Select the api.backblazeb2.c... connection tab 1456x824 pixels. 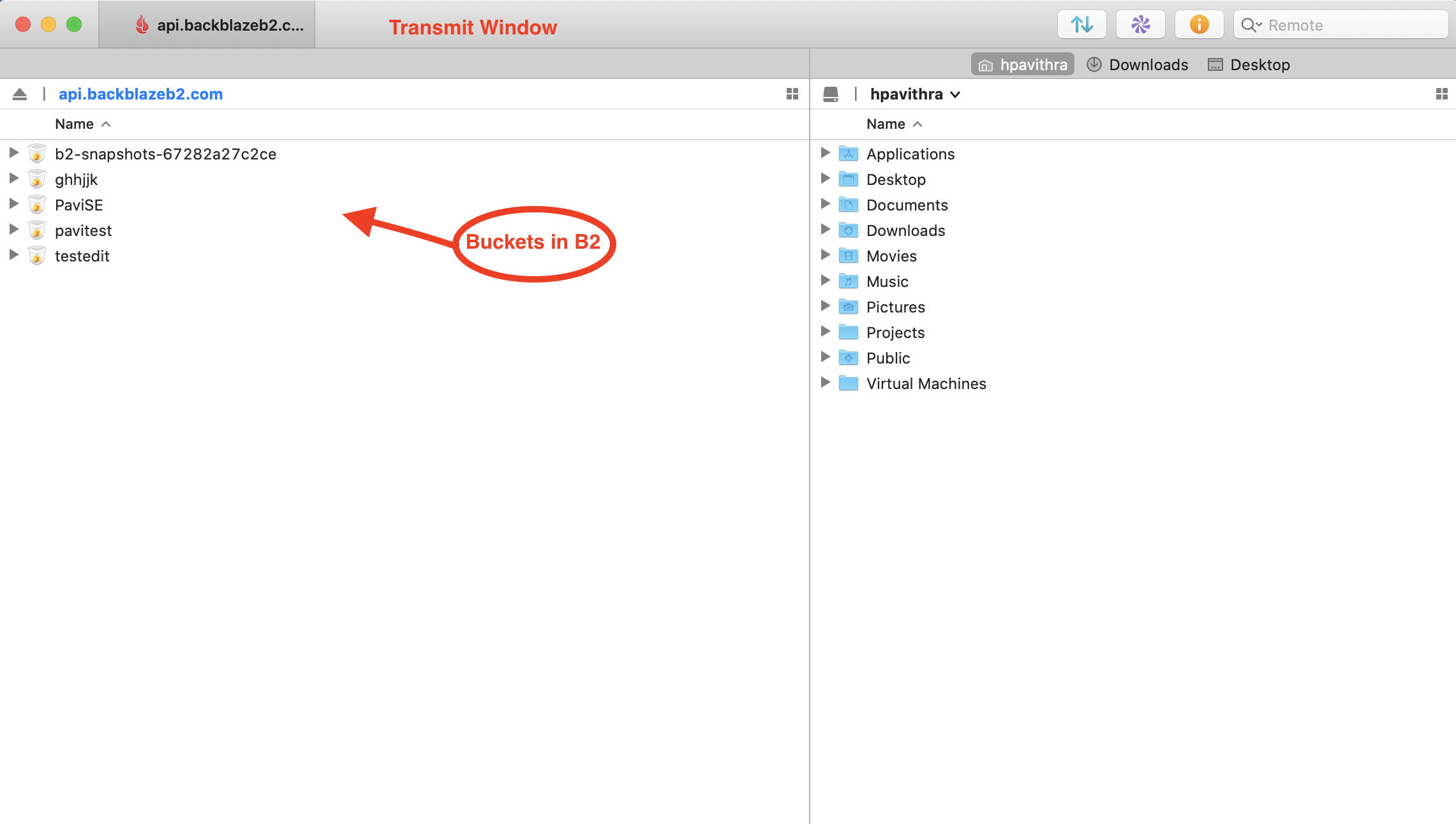point(207,25)
